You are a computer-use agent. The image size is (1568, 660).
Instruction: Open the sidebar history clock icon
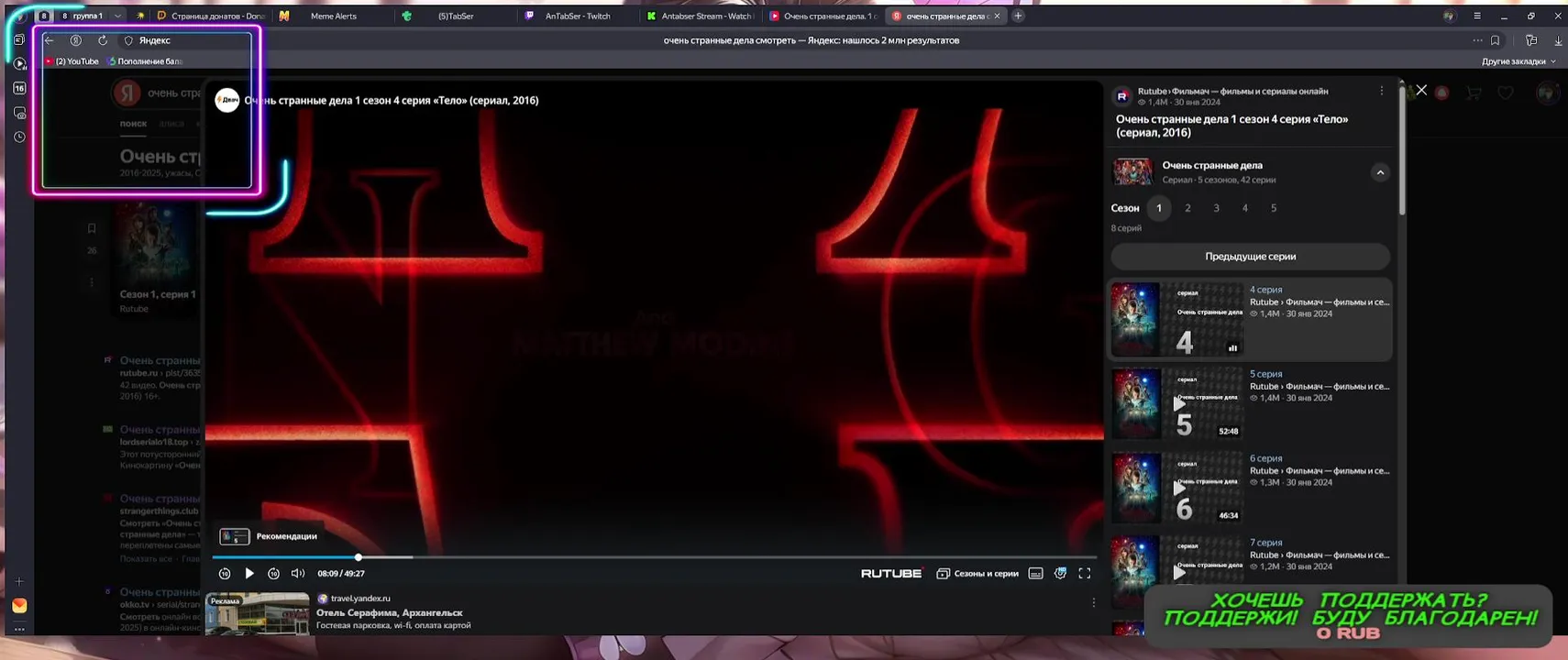point(19,137)
